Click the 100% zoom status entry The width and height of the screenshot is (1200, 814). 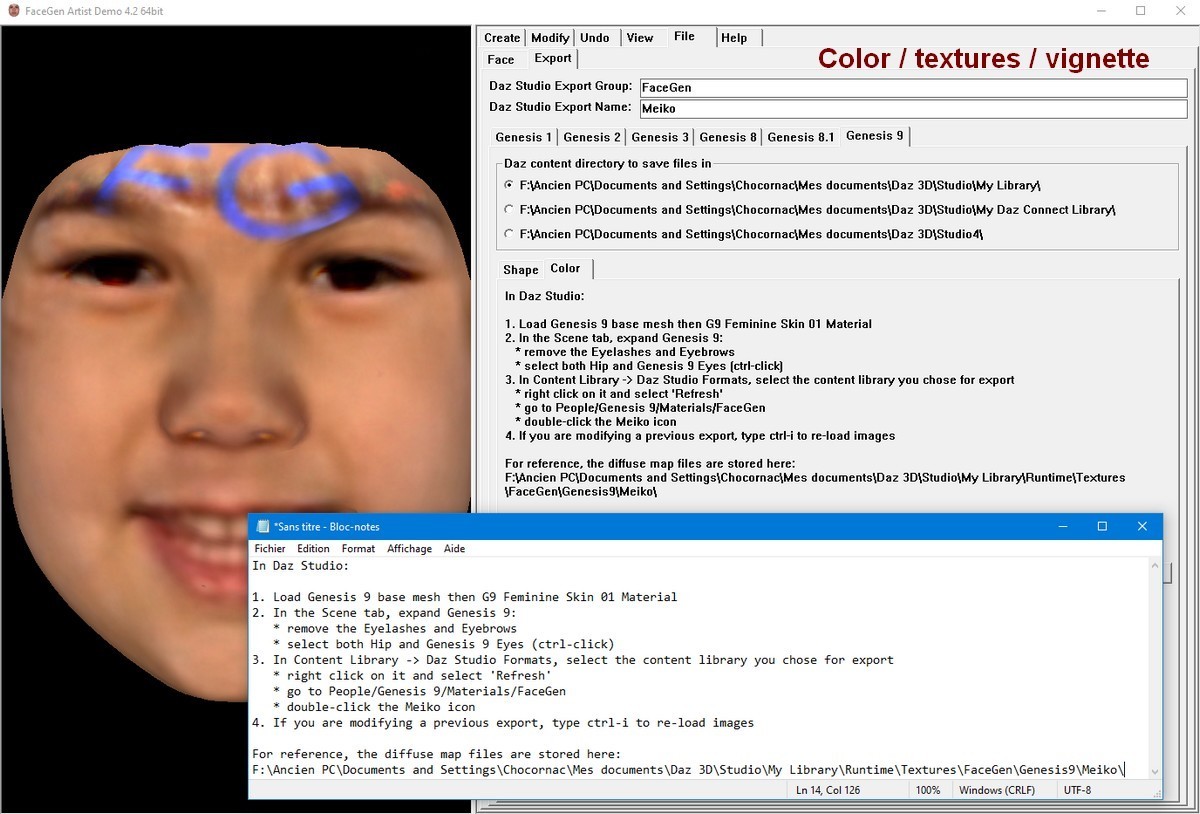click(x=928, y=790)
